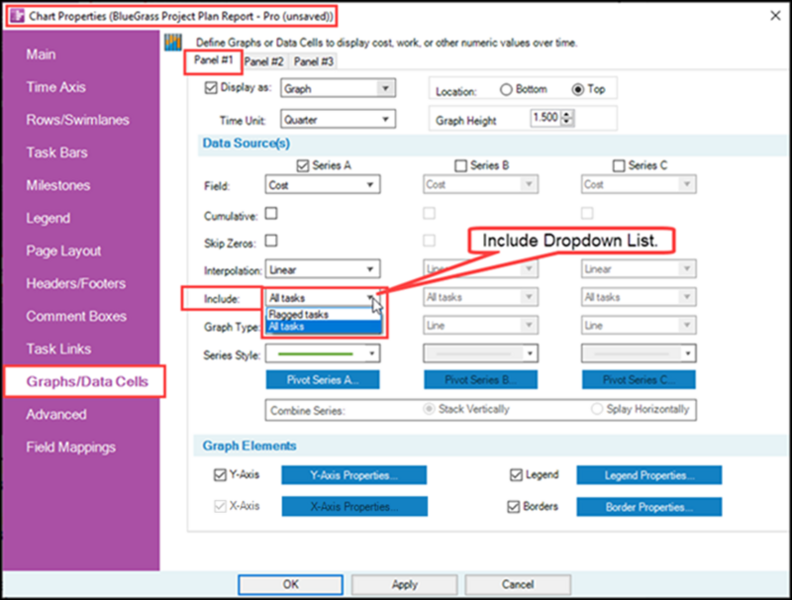Go to Page Layout settings
Viewport: 792px width, 600px height.
click(64, 251)
